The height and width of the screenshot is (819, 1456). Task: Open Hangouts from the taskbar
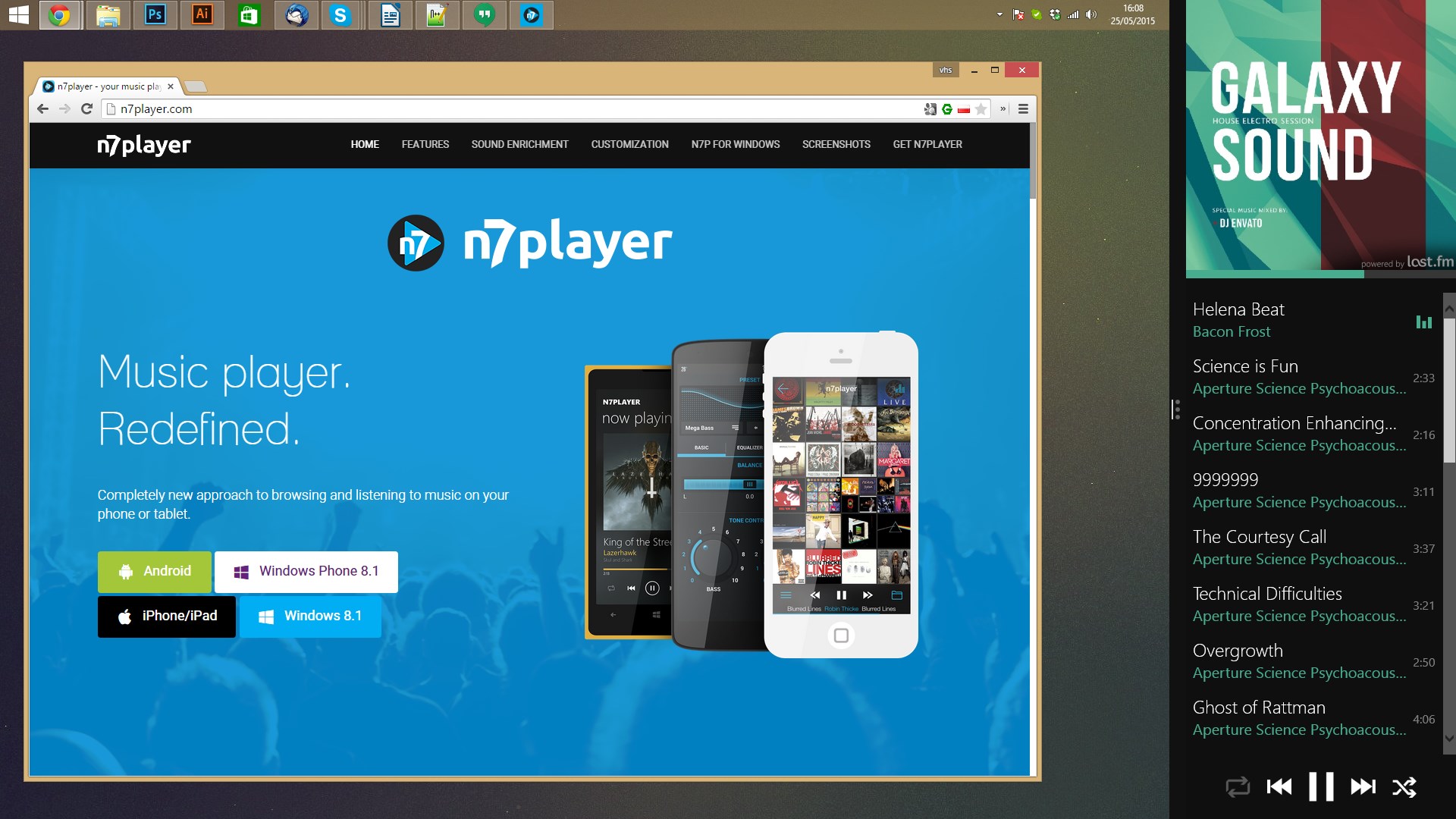pyautogui.click(x=484, y=15)
